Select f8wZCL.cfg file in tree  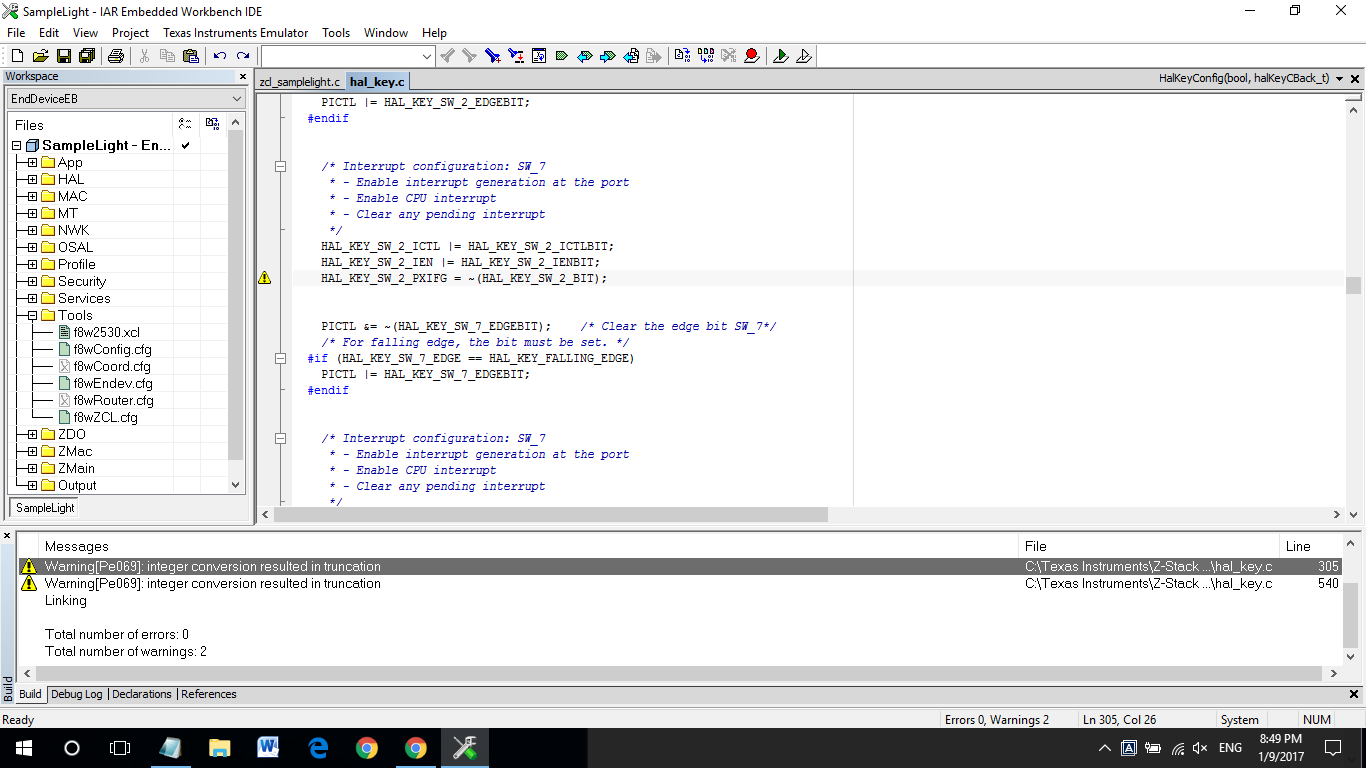click(106, 417)
